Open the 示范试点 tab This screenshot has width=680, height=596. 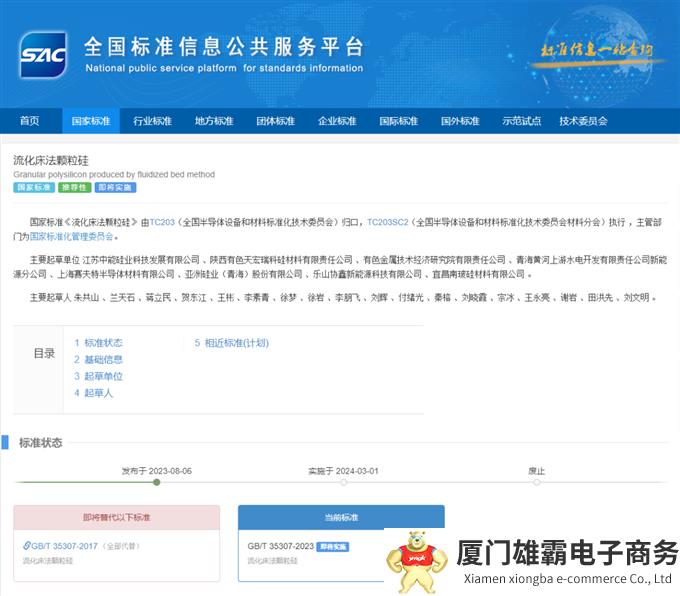pos(522,121)
